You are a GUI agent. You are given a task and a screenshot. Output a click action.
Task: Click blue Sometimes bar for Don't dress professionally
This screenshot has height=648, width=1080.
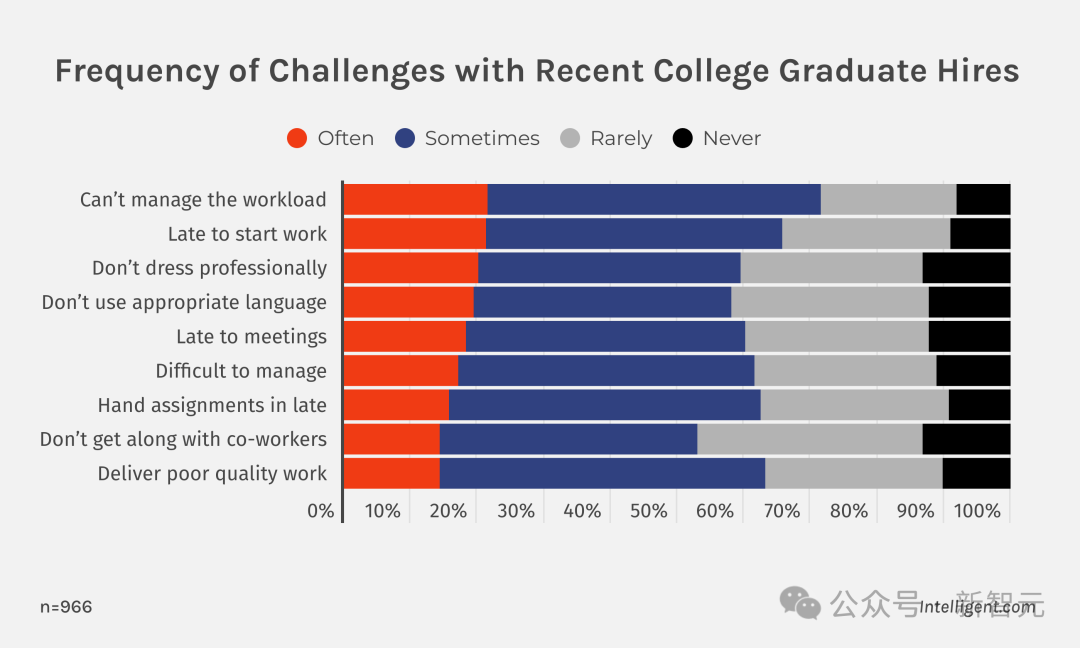coord(610,268)
